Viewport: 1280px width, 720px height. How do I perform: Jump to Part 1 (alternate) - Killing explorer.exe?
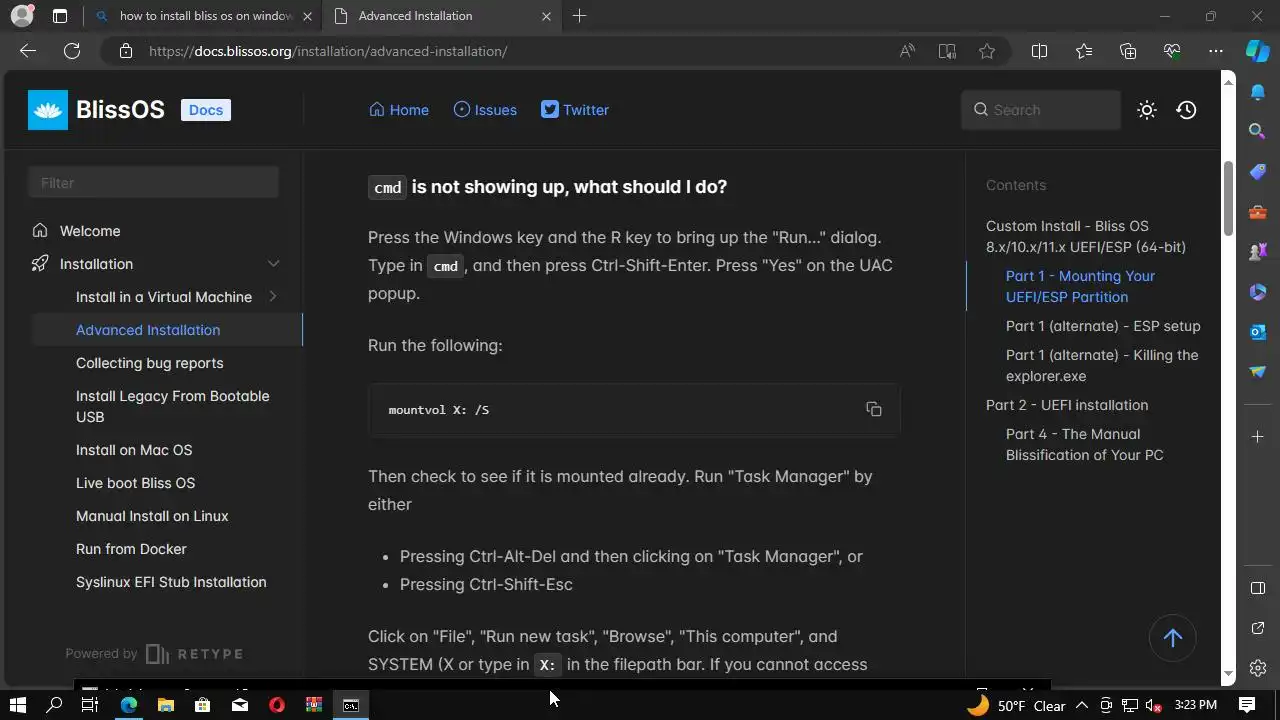[x=1102, y=365]
